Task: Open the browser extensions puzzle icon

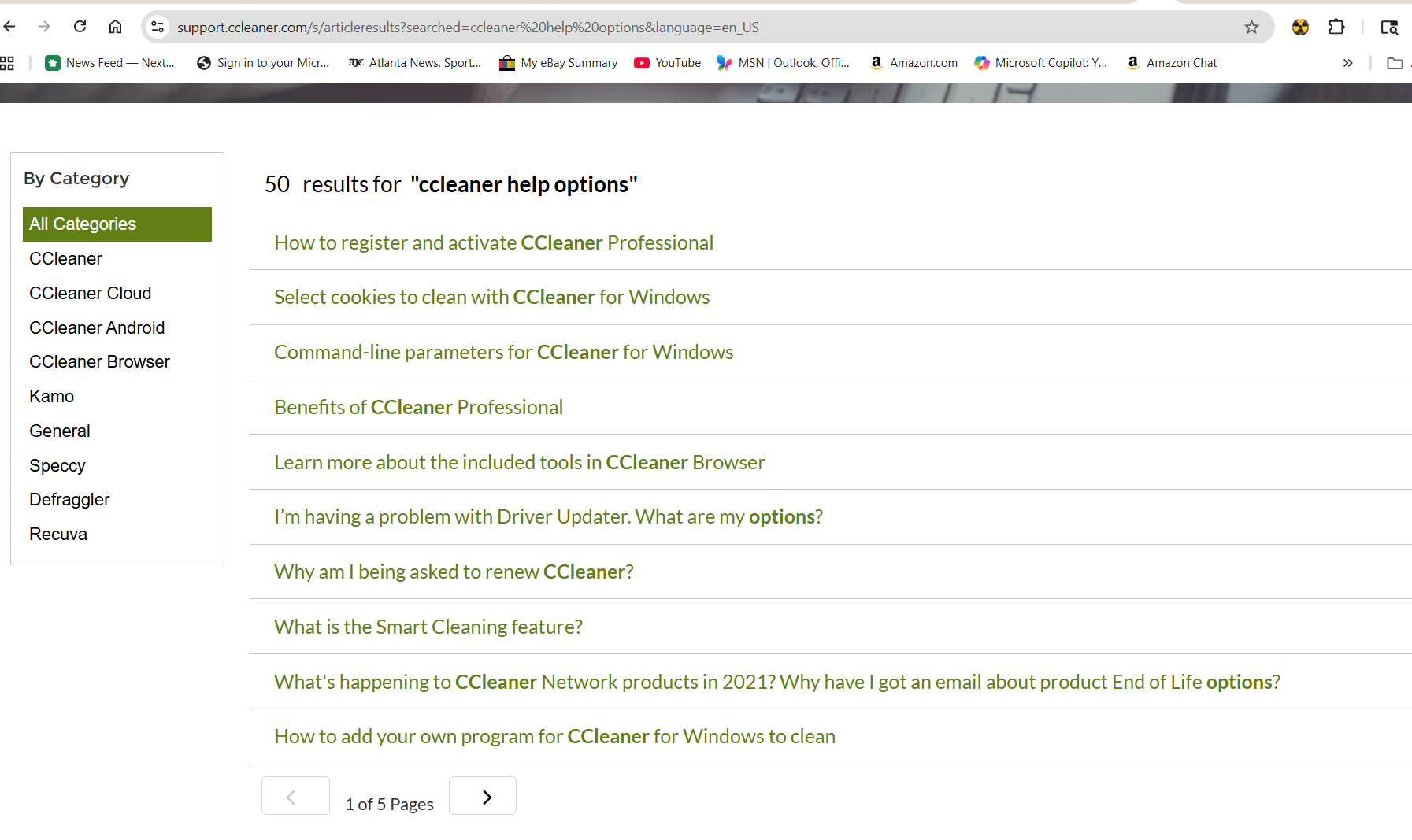Action: [1336, 27]
